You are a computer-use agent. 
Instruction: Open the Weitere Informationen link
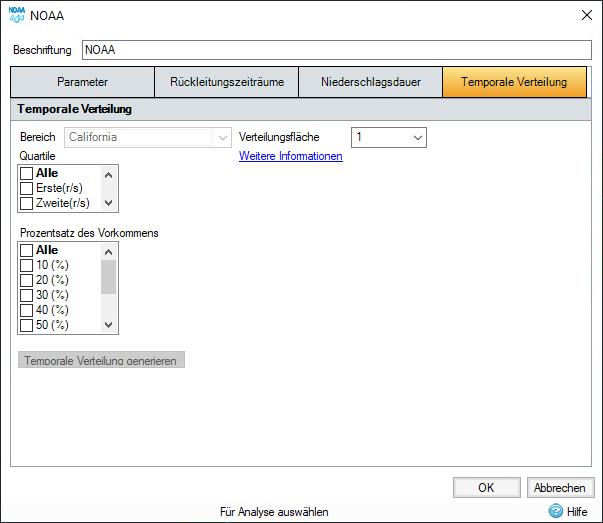pos(291,156)
